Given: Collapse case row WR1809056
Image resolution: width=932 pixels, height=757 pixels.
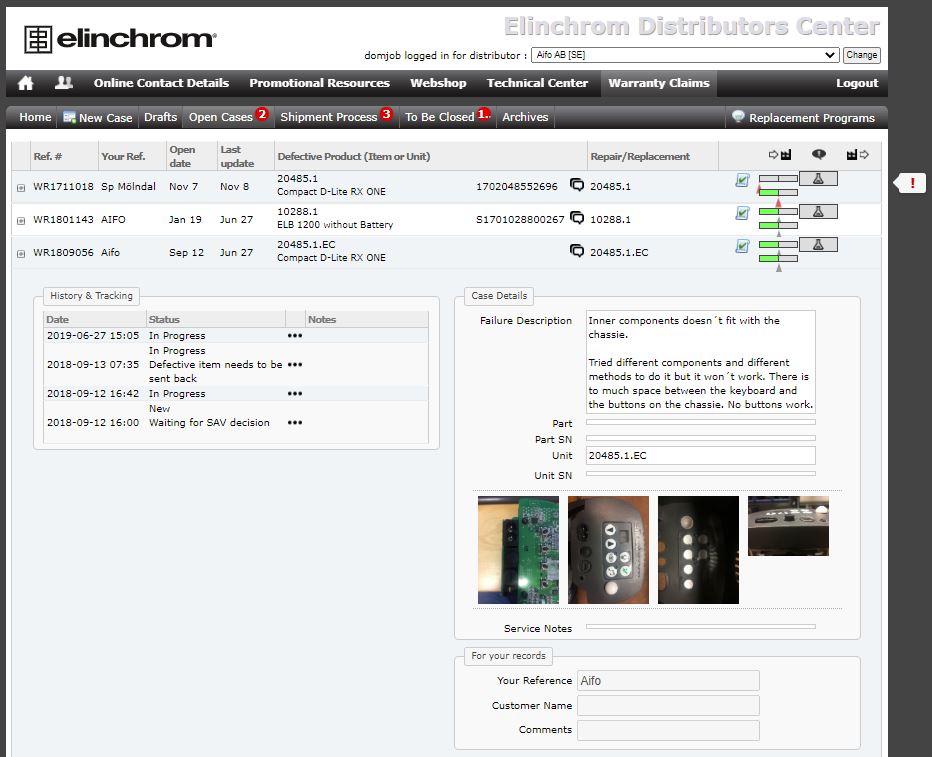Looking at the screenshot, I should 21,254.
